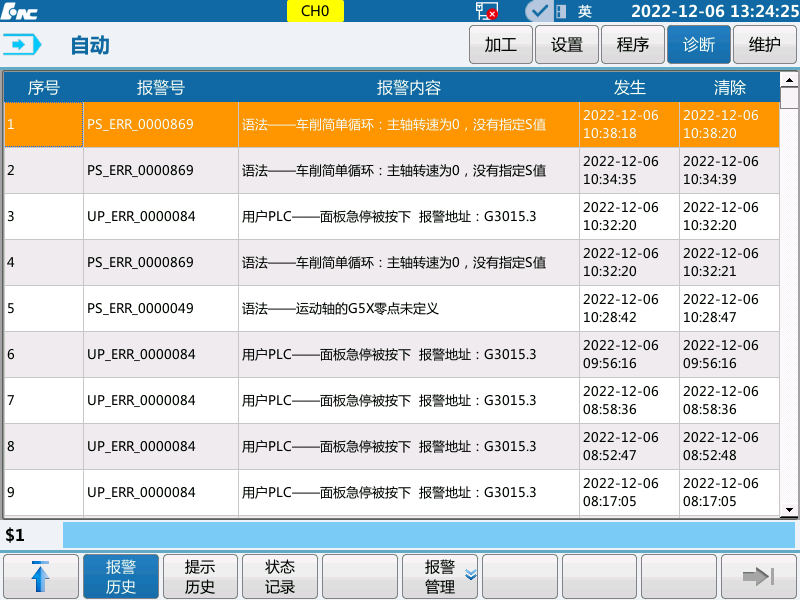Select the yellow CH0 channel indicator
This screenshot has width=800, height=600.
point(315,10)
